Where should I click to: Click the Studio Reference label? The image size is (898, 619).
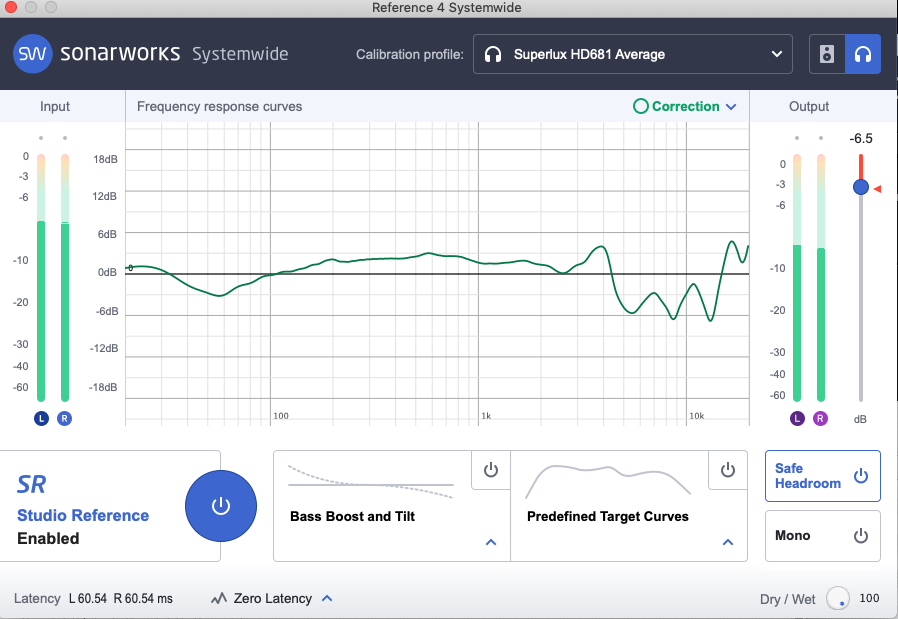[x=83, y=516]
